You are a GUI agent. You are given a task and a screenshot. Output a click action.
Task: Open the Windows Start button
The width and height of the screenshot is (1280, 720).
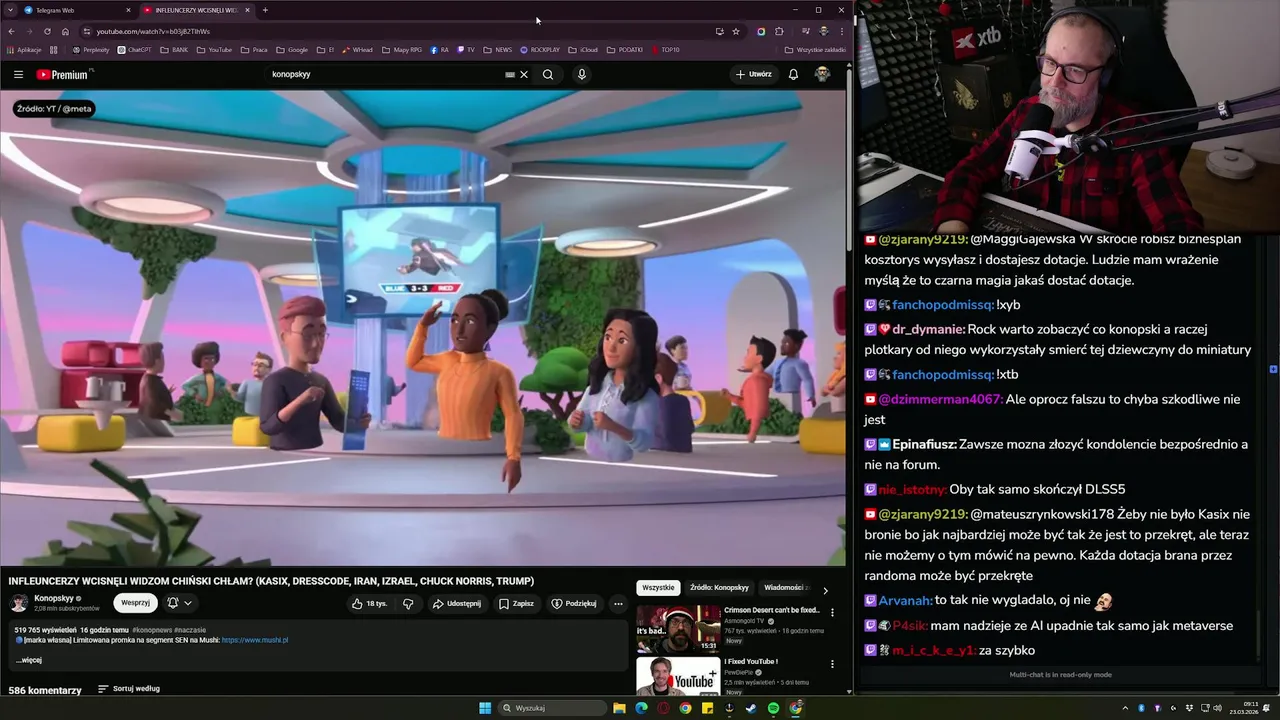point(485,708)
